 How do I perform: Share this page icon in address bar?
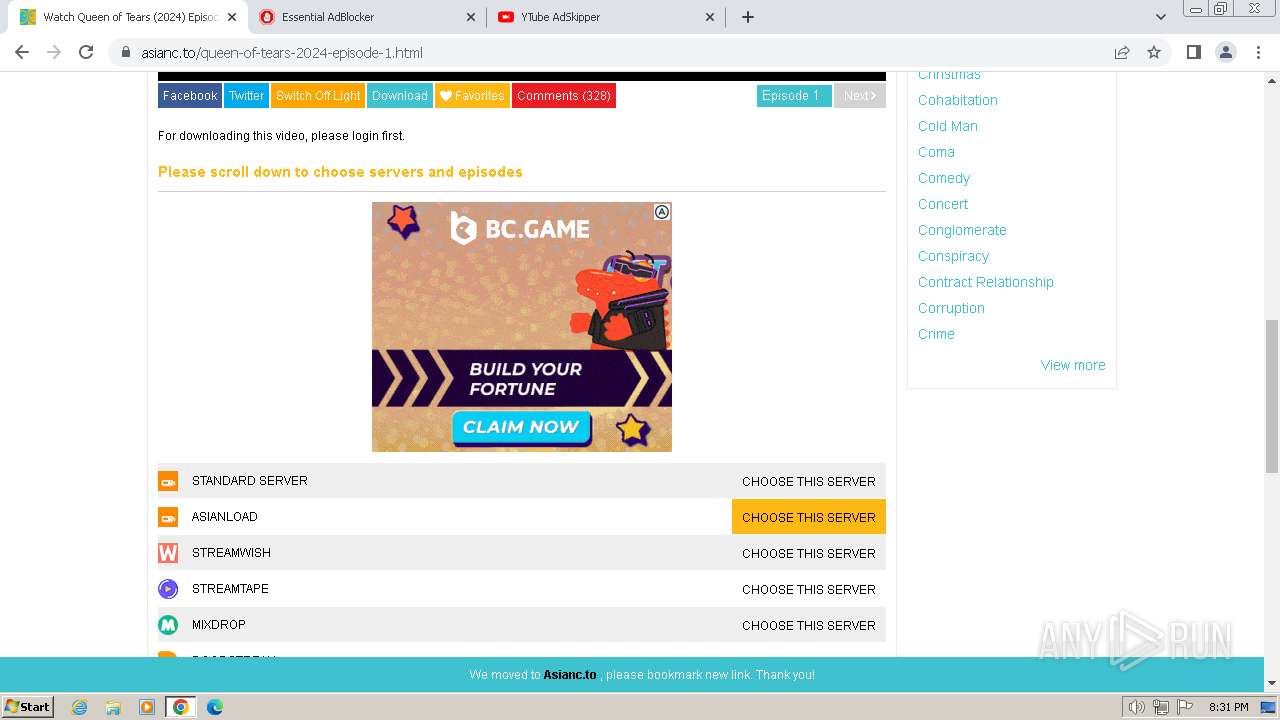(1122, 52)
